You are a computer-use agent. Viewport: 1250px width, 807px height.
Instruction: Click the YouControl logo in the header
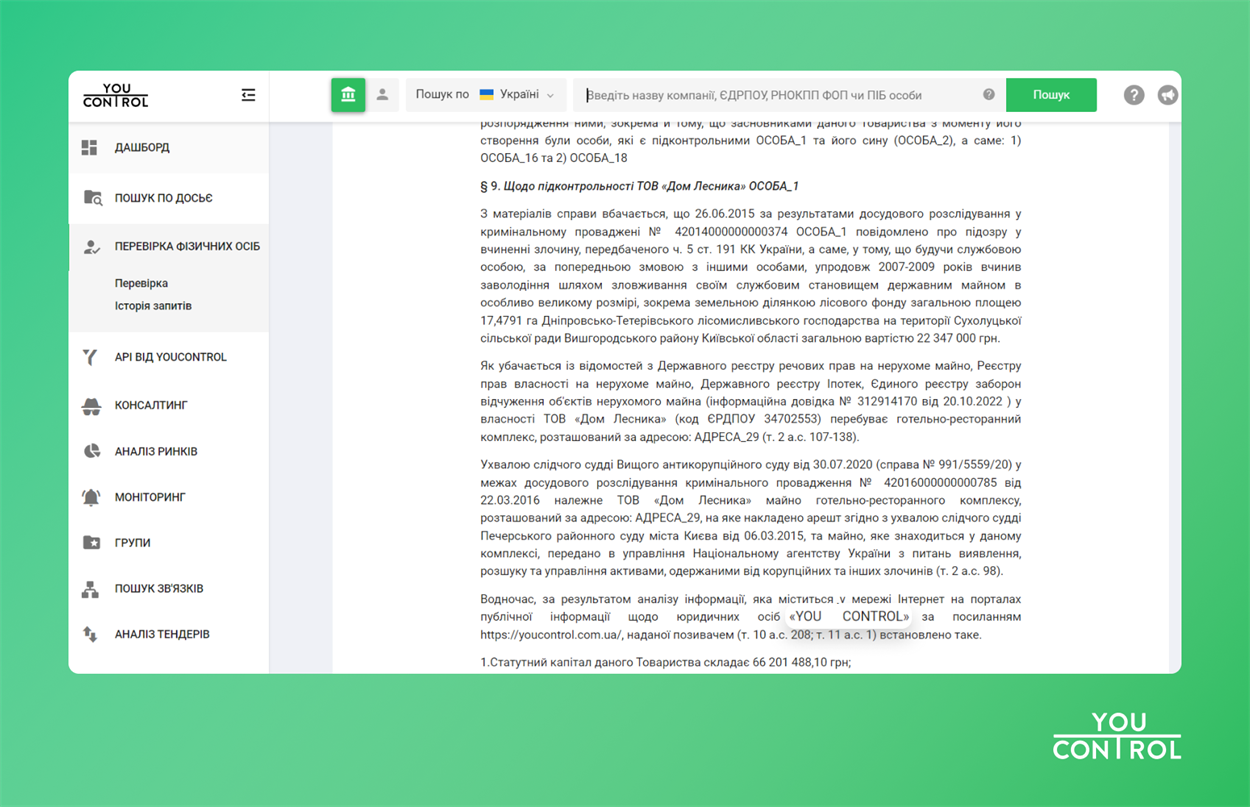coord(115,95)
